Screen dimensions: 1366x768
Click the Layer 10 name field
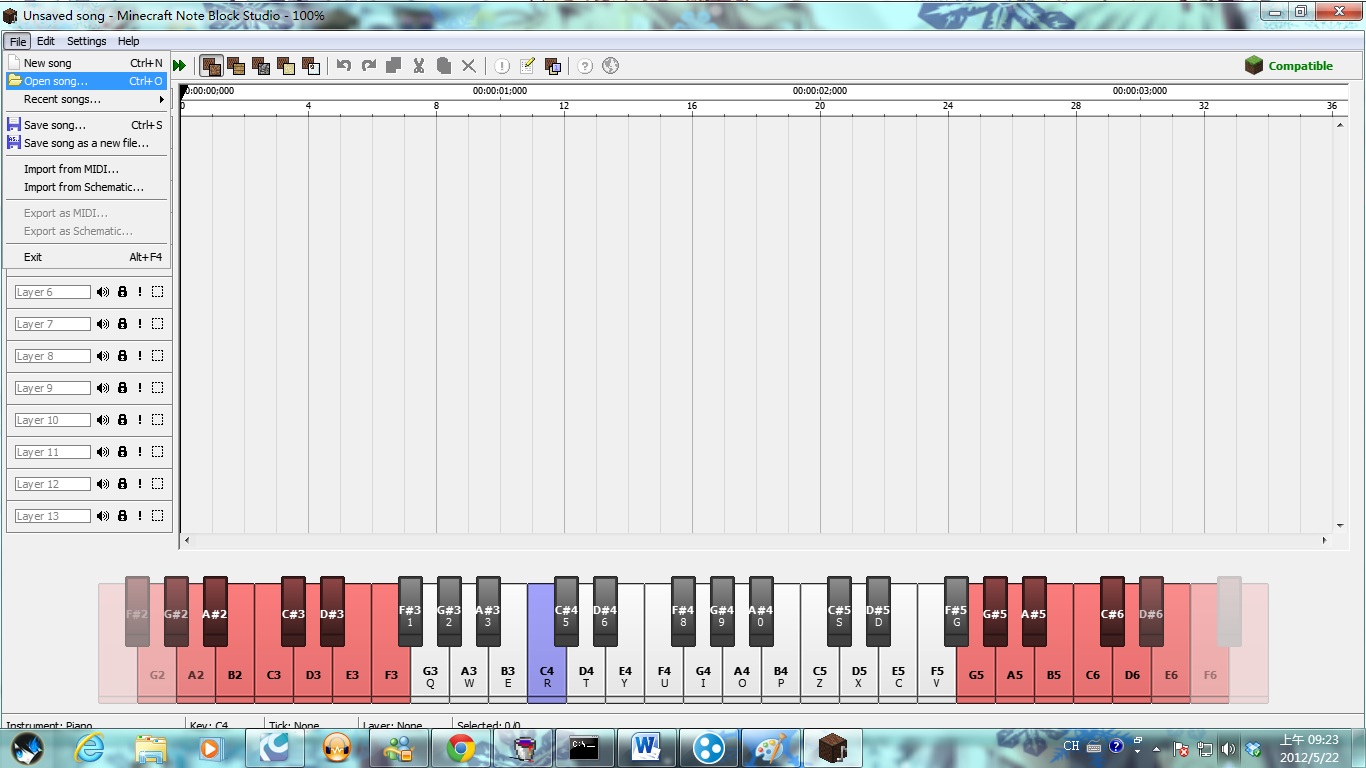click(52, 420)
